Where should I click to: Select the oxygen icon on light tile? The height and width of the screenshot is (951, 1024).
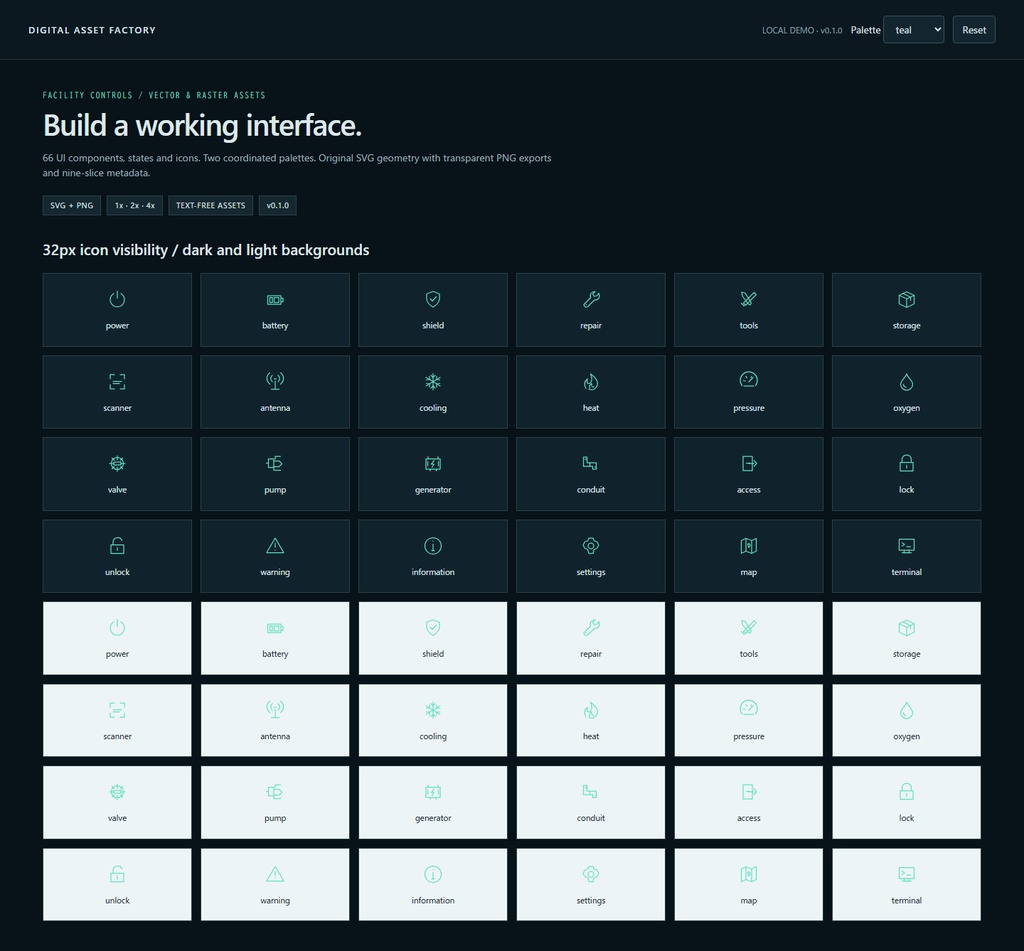tap(906, 710)
